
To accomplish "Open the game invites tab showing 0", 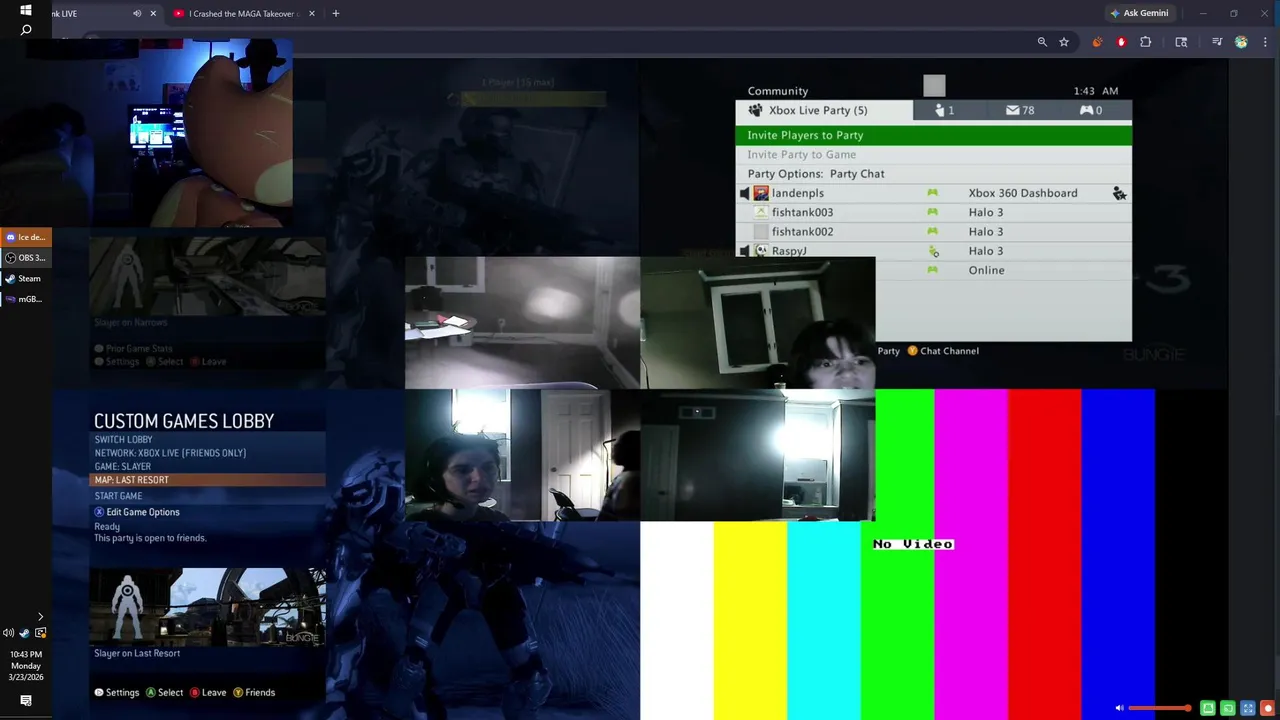I will (1091, 111).
